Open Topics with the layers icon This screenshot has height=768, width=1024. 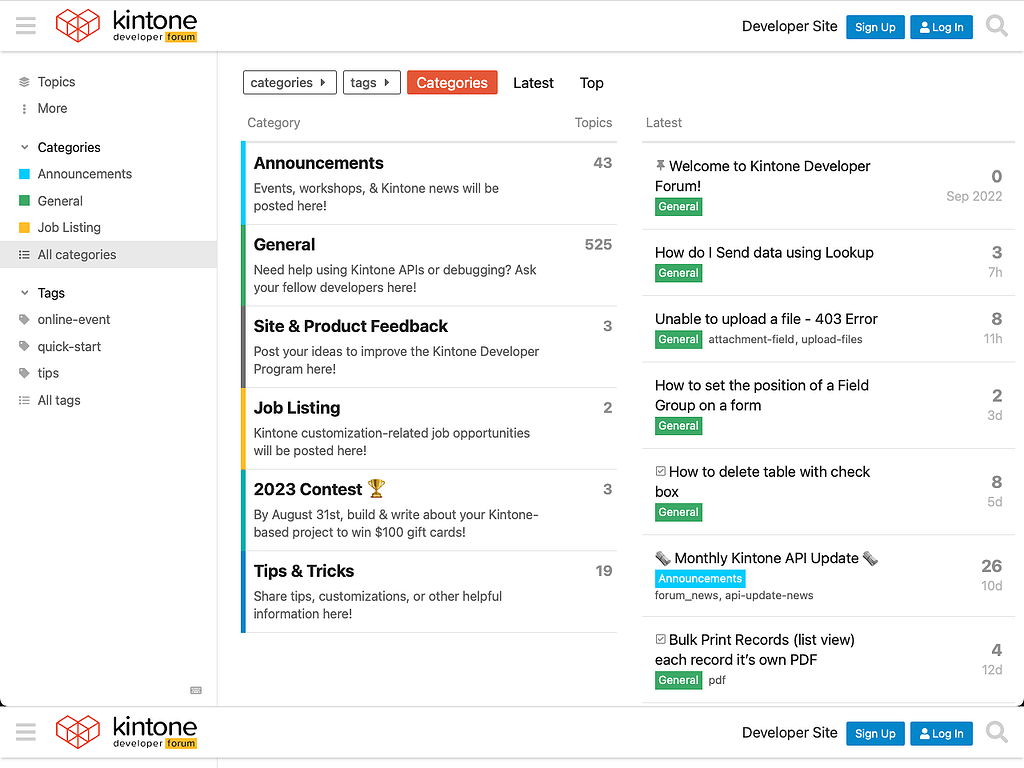(25, 82)
